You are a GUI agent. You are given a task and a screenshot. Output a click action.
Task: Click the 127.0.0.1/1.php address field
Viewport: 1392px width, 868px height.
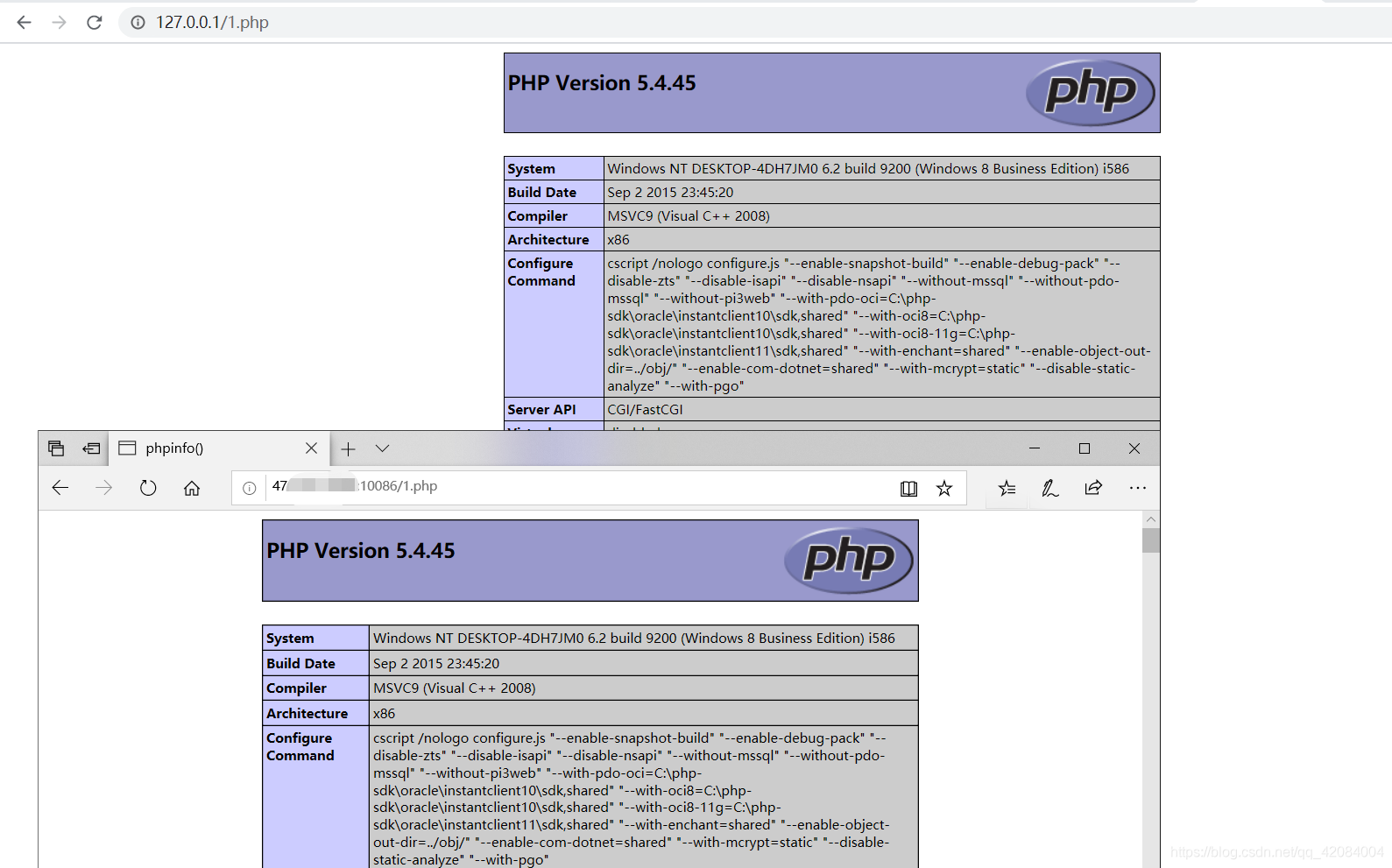click(x=753, y=23)
